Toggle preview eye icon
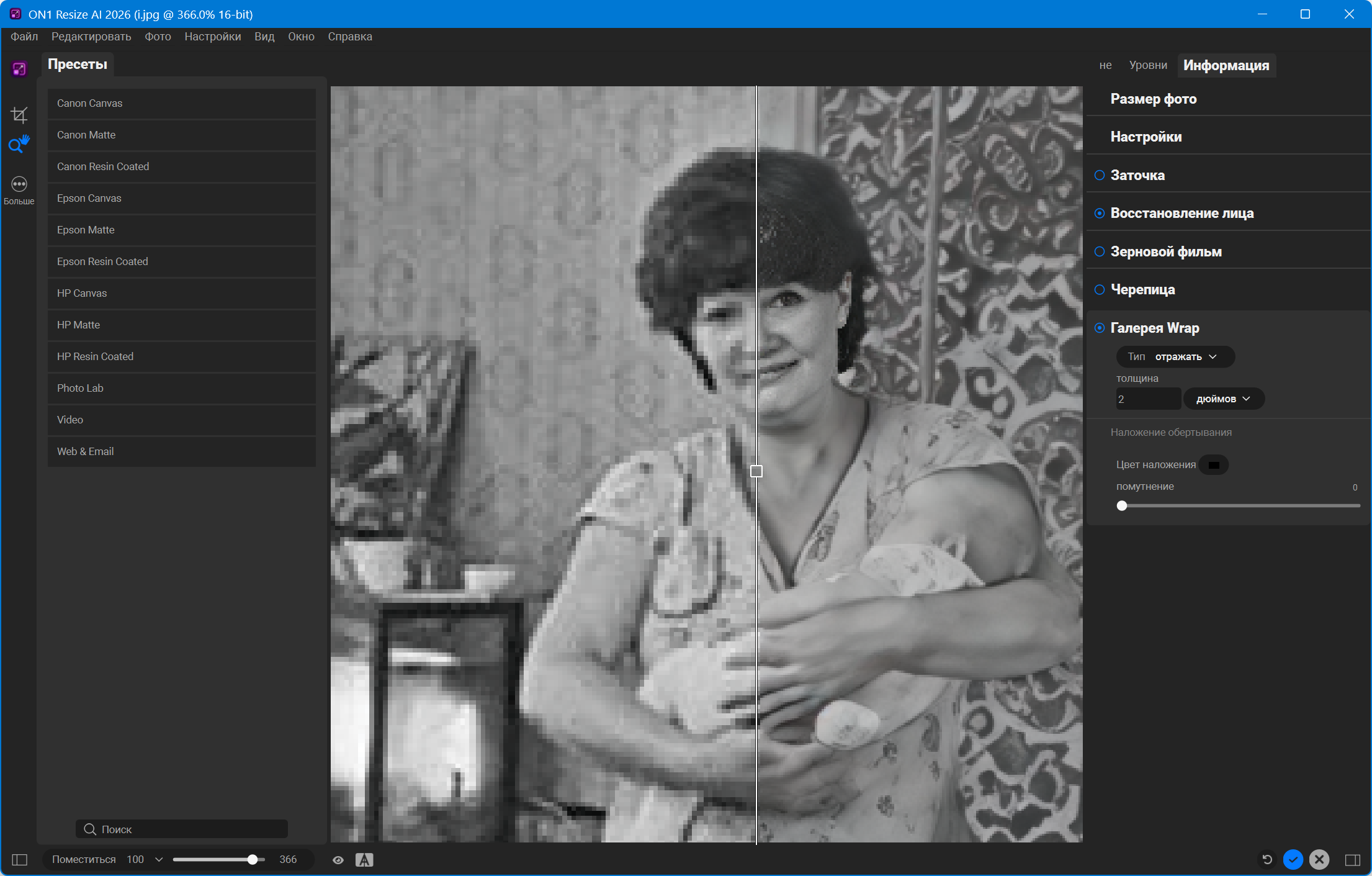Viewport: 1372px width, 876px height. click(x=338, y=860)
